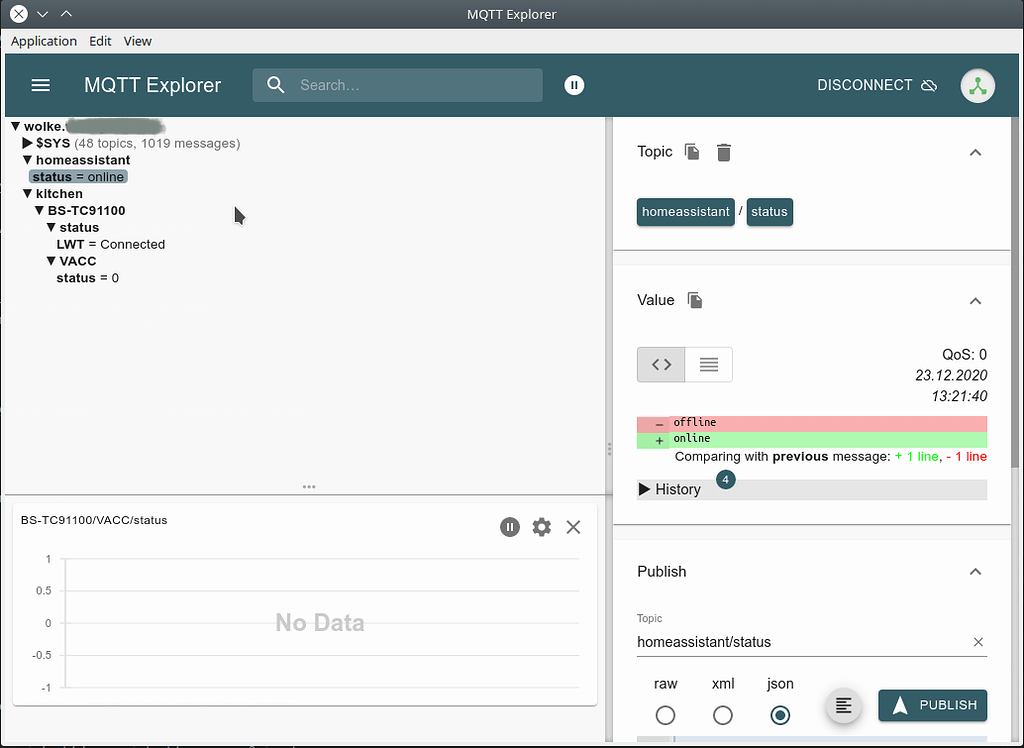Open settings for the VACC status chart
1024x748 pixels.
click(x=541, y=527)
